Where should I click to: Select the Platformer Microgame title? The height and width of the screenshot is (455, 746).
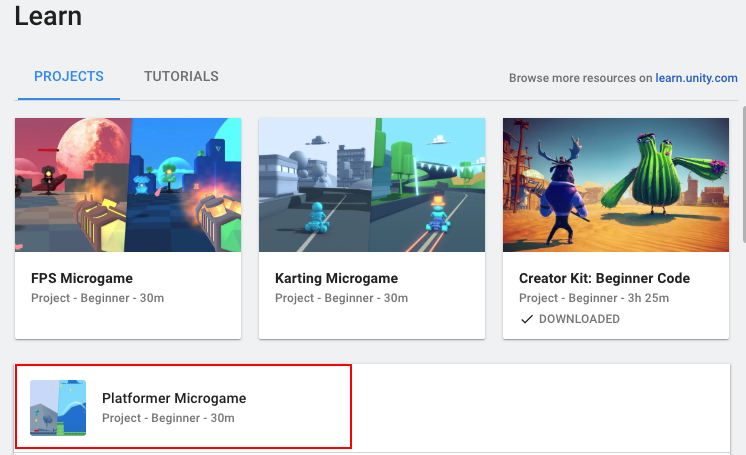(x=174, y=398)
